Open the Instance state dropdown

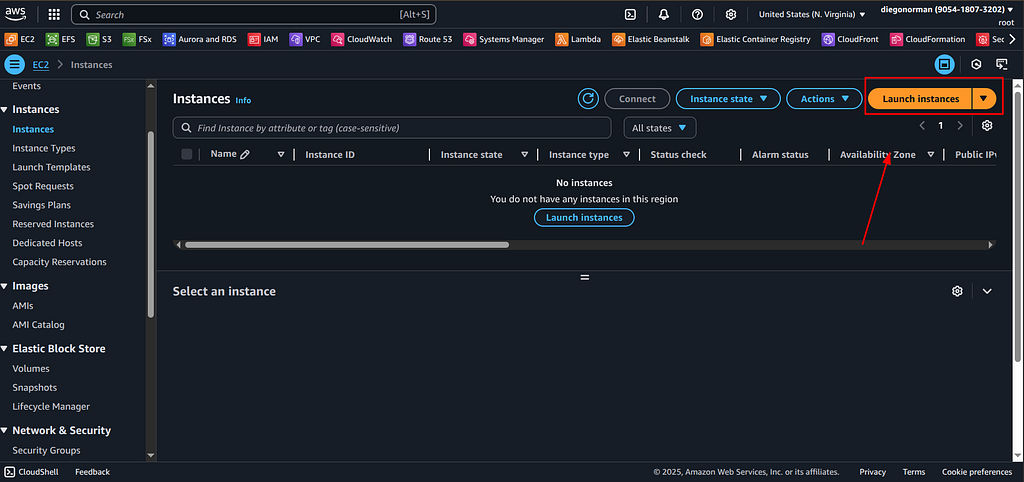(728, 99)
